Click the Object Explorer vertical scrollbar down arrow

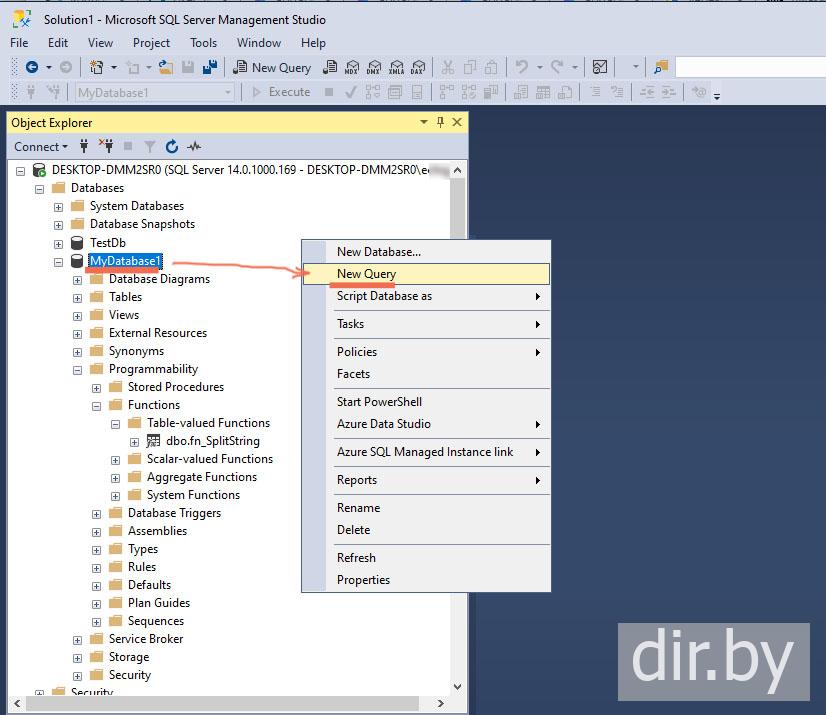click(x=458, y=687)
